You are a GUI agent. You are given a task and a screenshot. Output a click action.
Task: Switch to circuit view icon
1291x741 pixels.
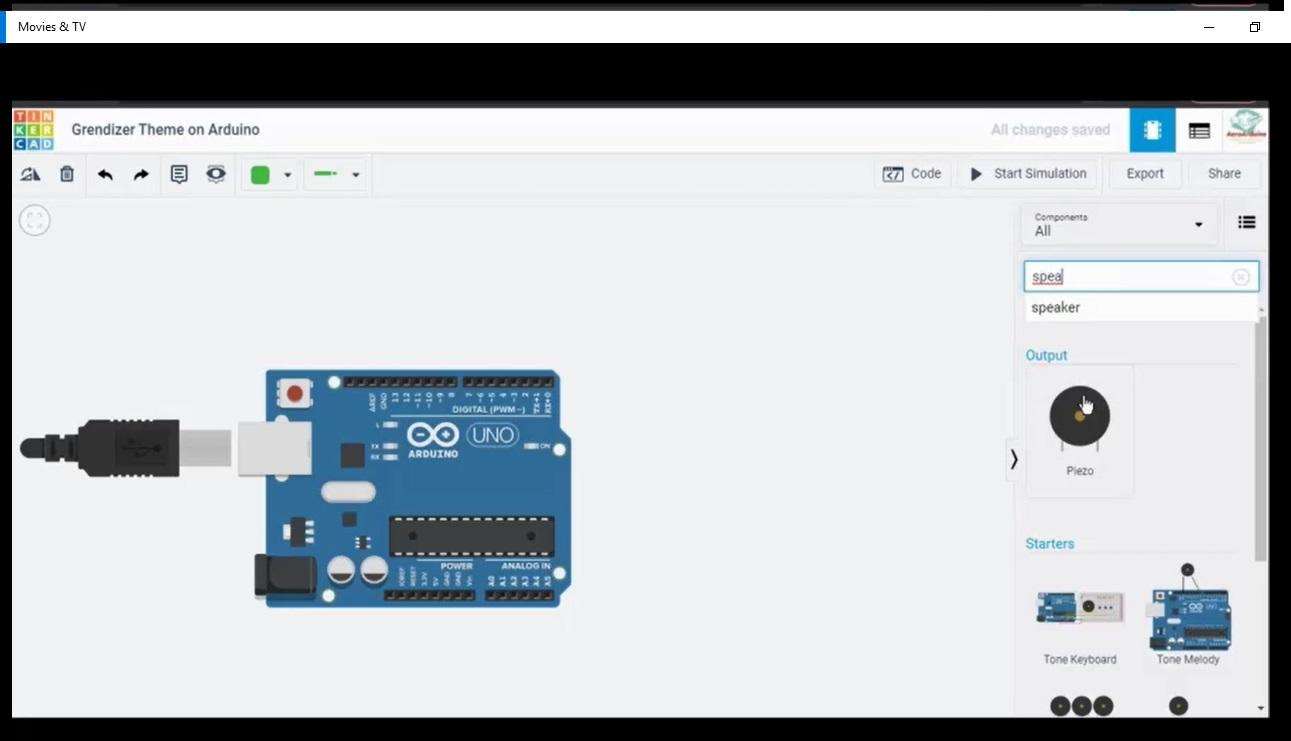click(1152, 130)
